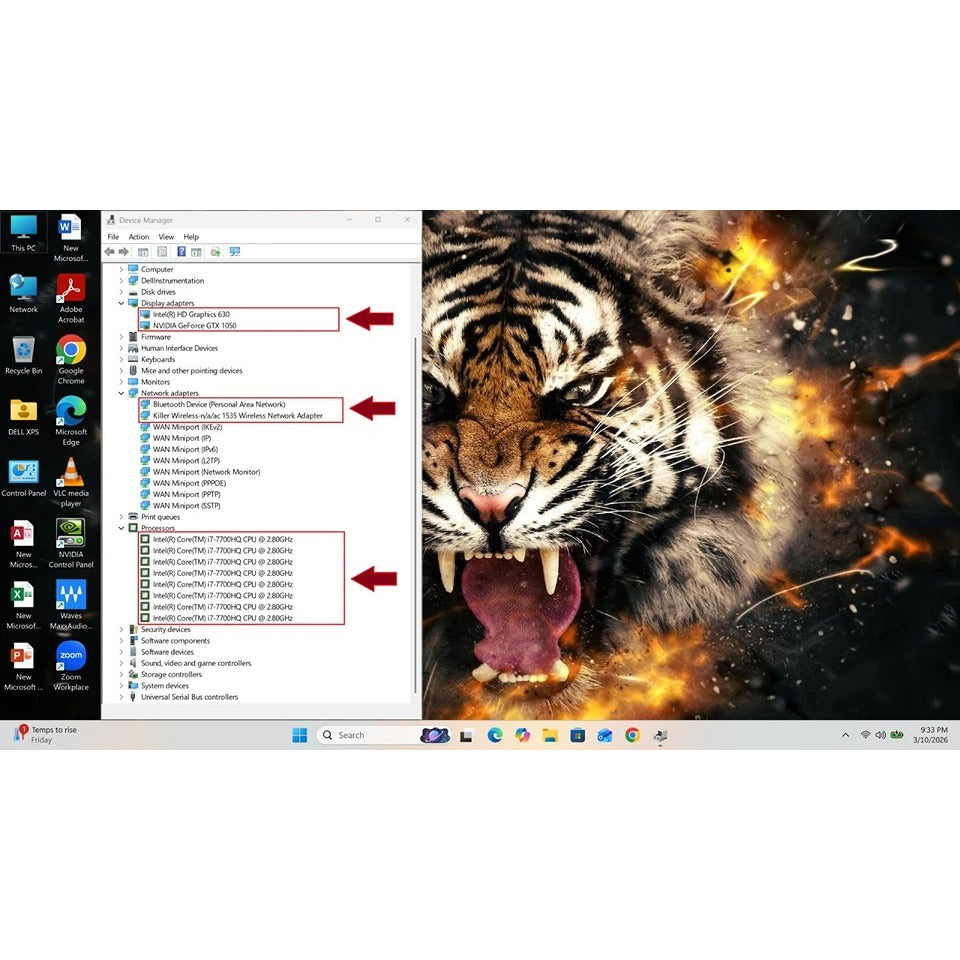Collapse the Processors tree node
The width and height of the screenshot is (960, 960).
(122, 528)
